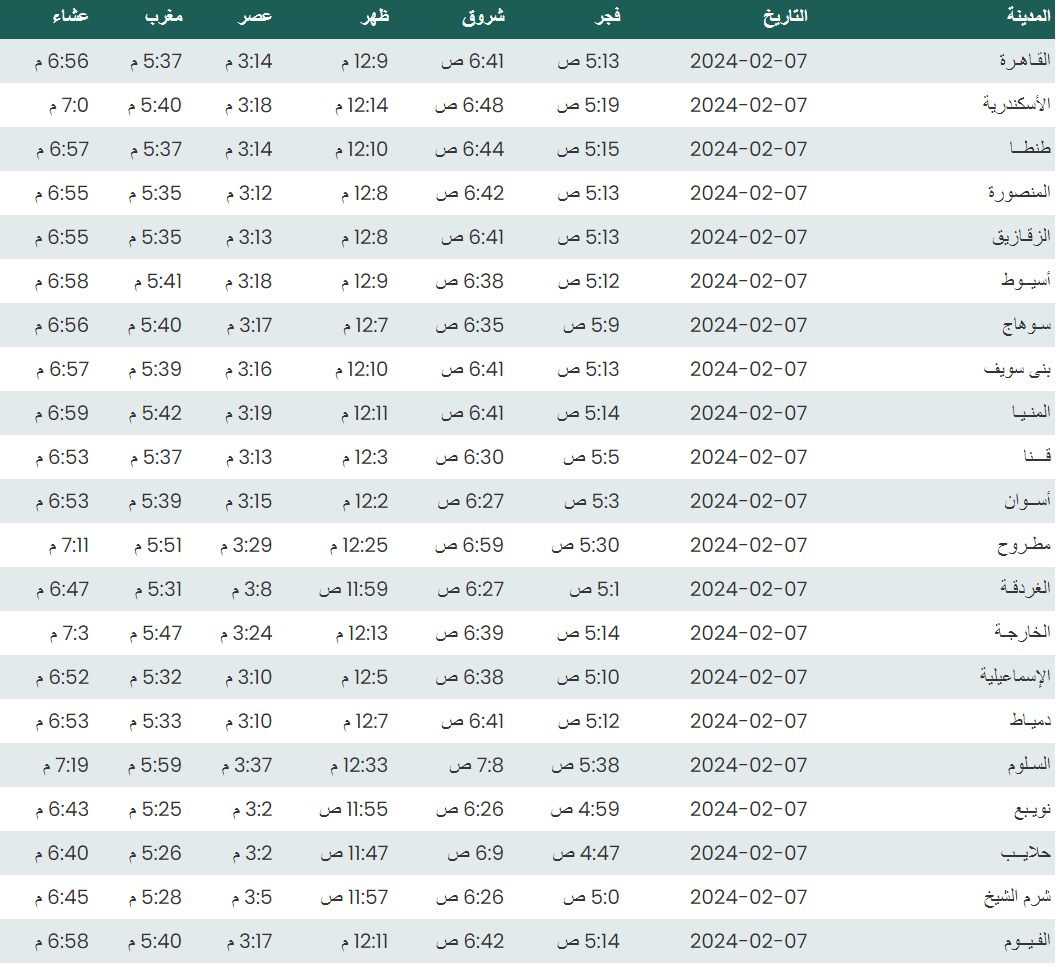Click the المدينة column header
Image resolution: width=1056 pixels, height=967 pixels.
[1028, 16]
